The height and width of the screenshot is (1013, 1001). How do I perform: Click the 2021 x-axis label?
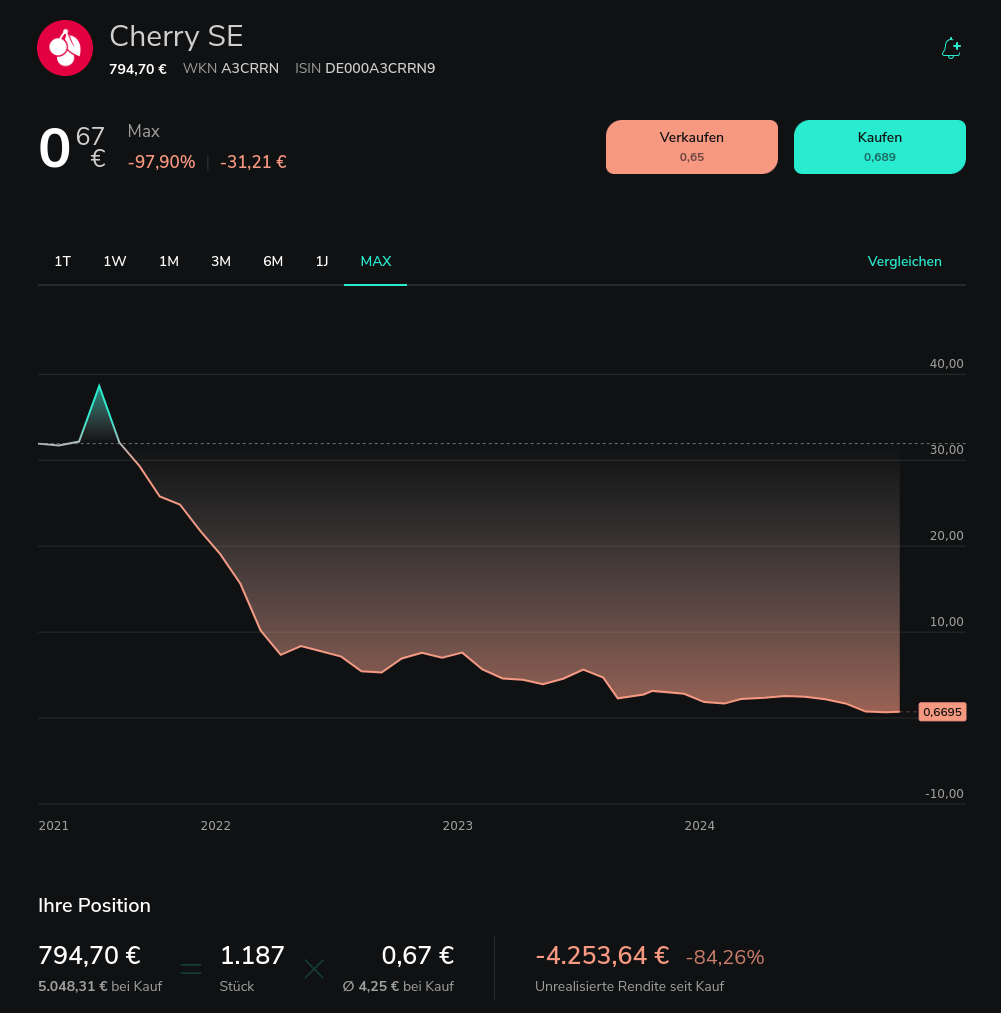[x=54, y=826]
